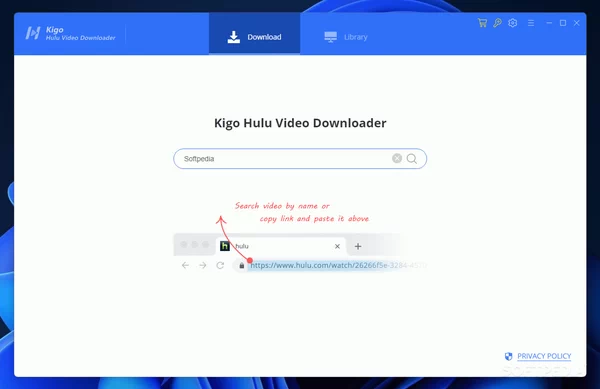Image resolution: width=600 pixels, height=389 pixels.
Task: Maximize the Kigo window
Action: point(563,23)
